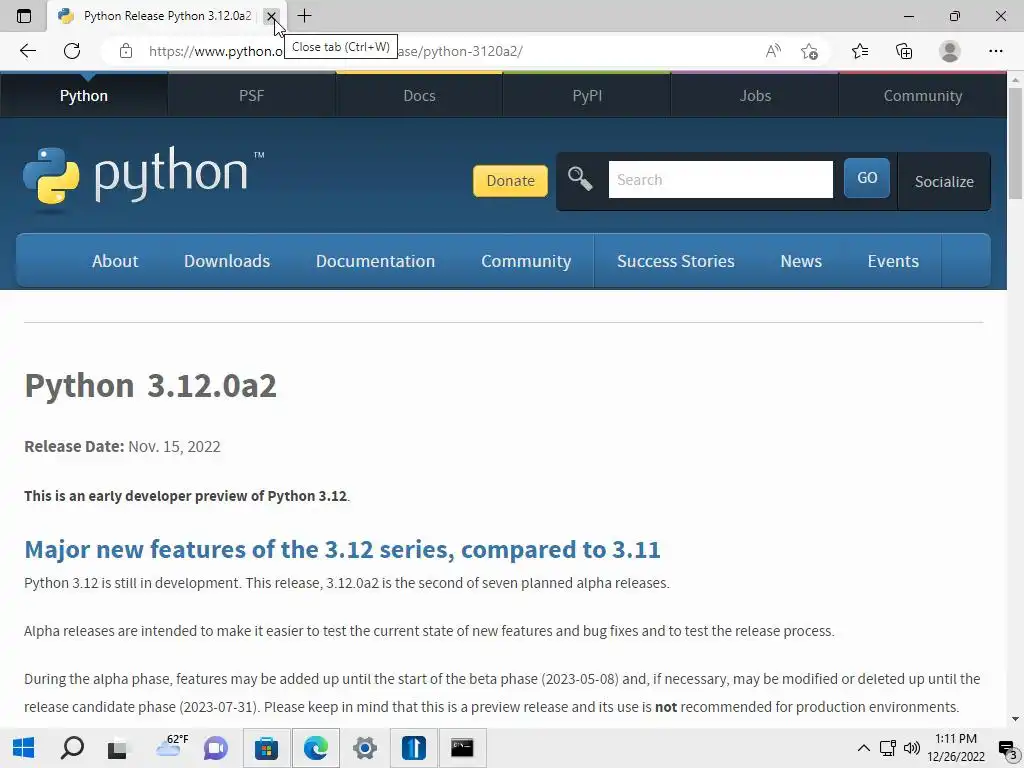Select the Community top tab
Viewport: 1024px width, 768px height.
coord(923,95)
